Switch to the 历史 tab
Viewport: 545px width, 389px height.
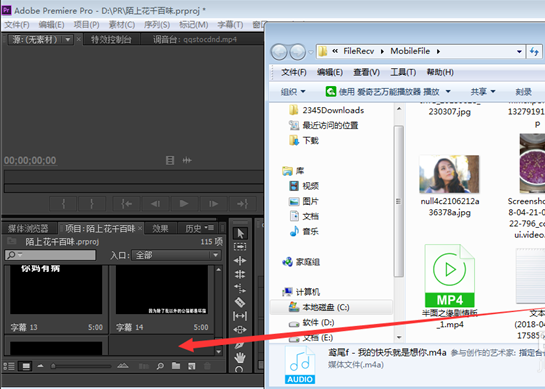(193, 228)
